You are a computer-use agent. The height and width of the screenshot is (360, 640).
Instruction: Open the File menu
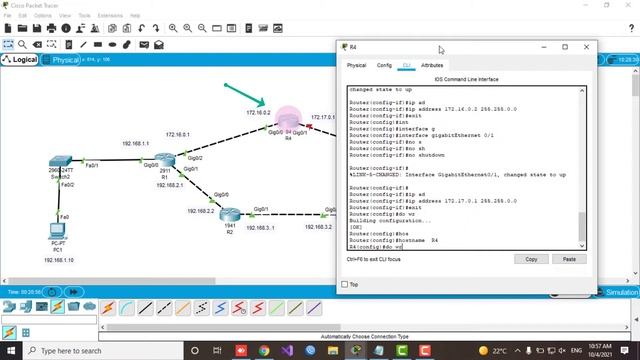pos(7,16)
